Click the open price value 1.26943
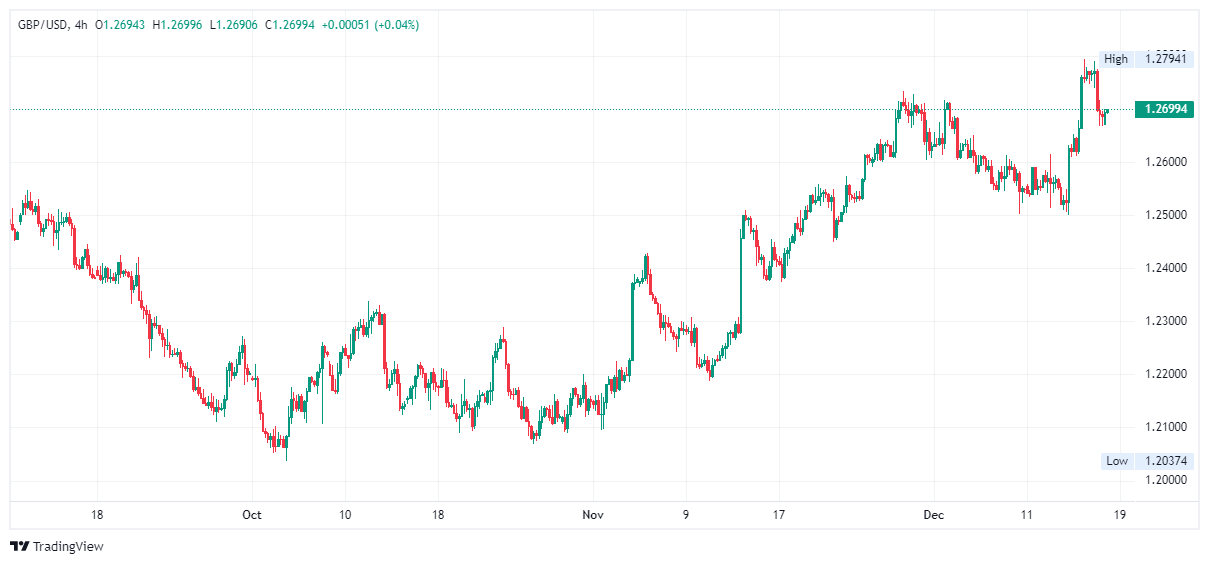 click(x=124, y=24)
